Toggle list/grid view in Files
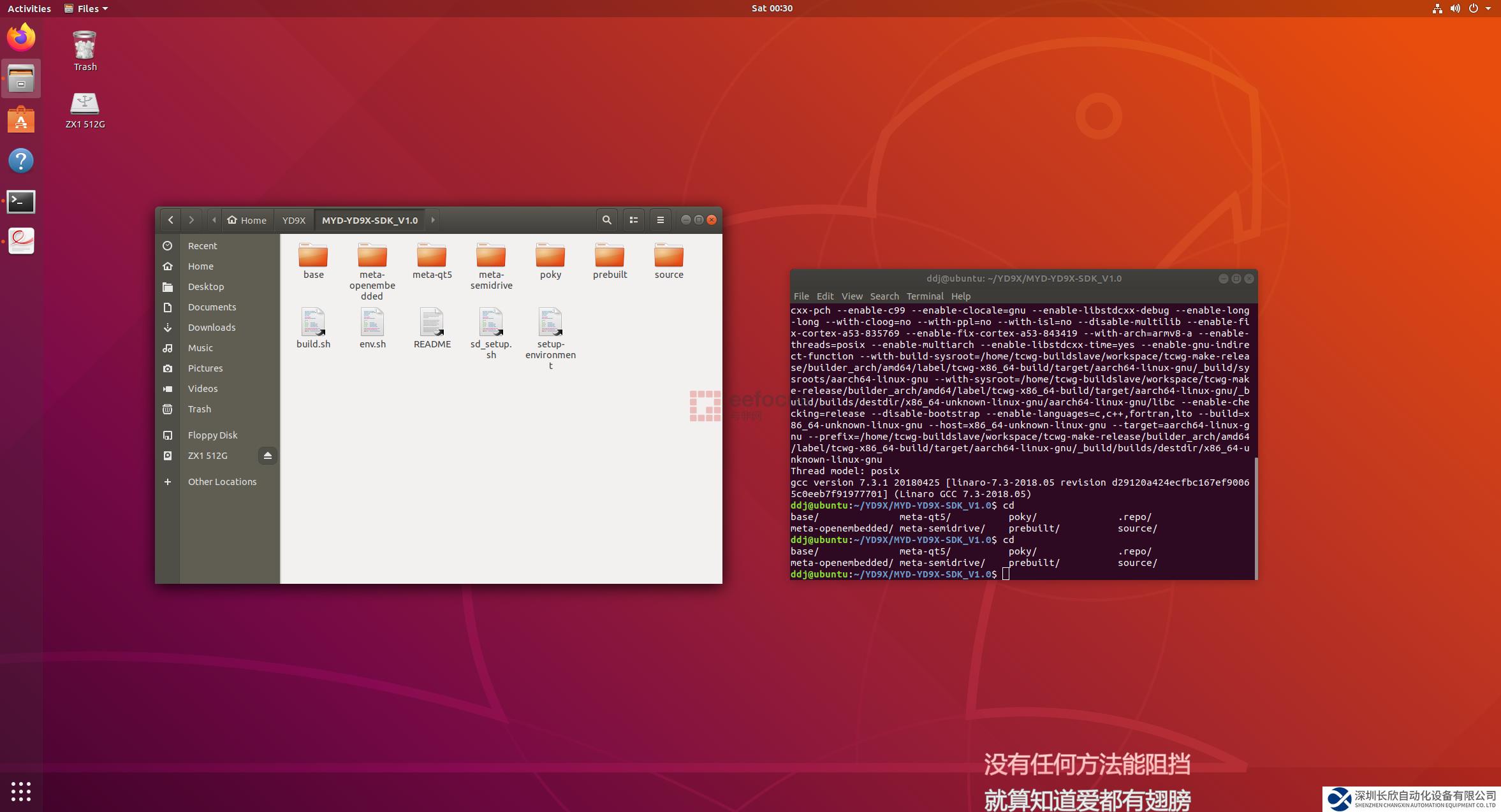Screen dimensions: 1501x812 coord(633,220)
